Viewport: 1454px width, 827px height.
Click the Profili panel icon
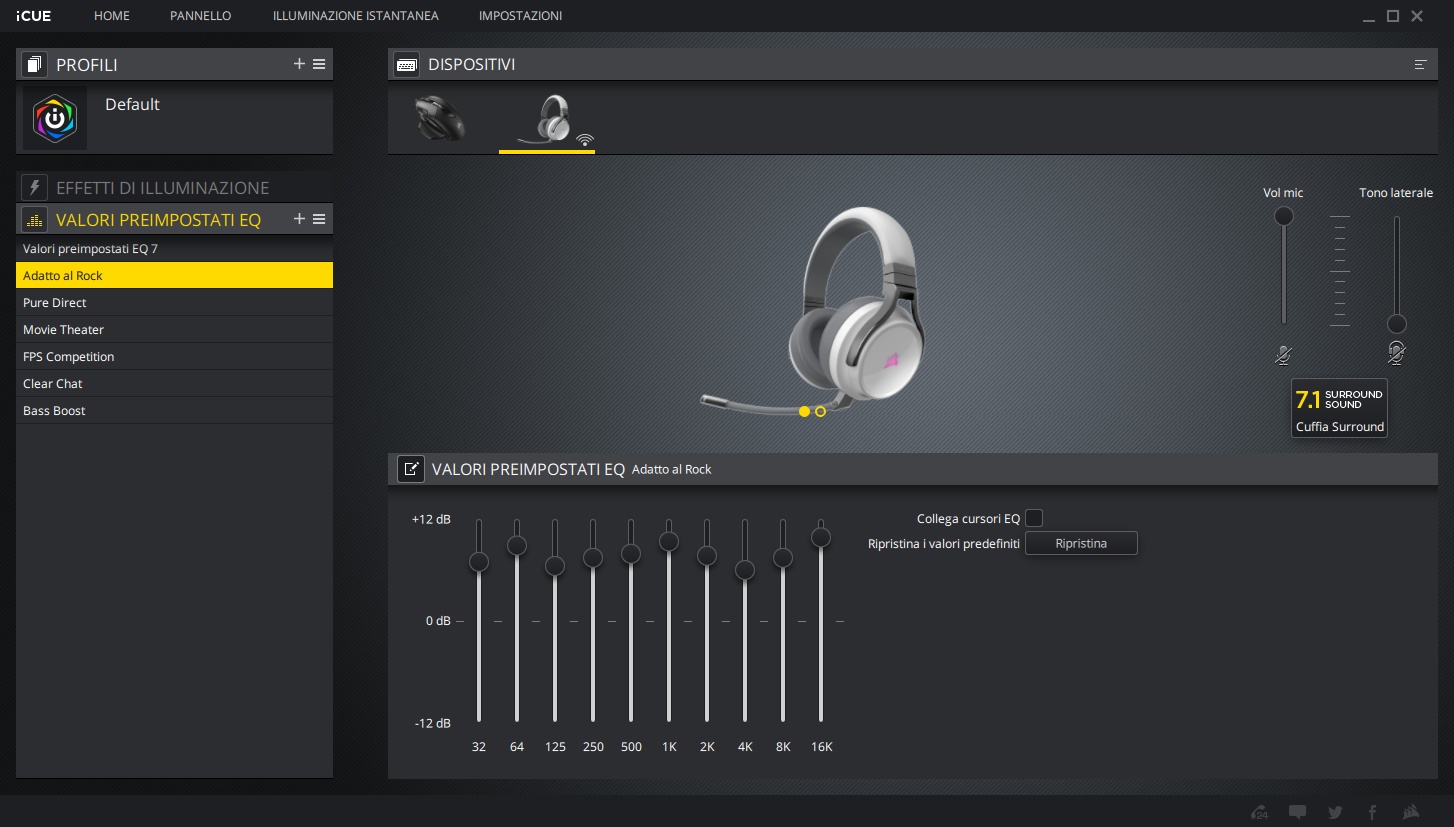(35, 65)
